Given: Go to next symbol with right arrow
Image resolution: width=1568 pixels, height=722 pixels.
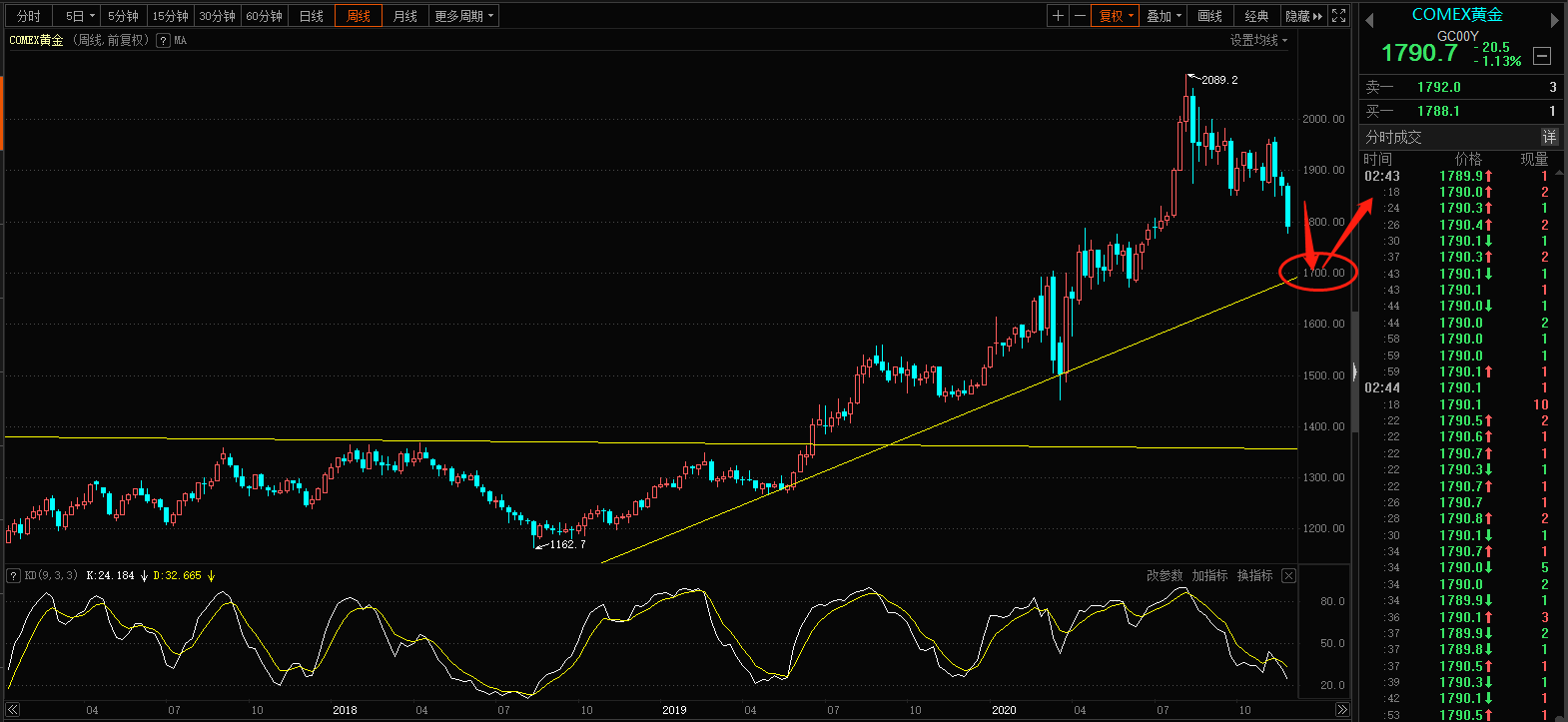Looking at the screenshot, I should pyautogui.click(x=1555, y=20).
